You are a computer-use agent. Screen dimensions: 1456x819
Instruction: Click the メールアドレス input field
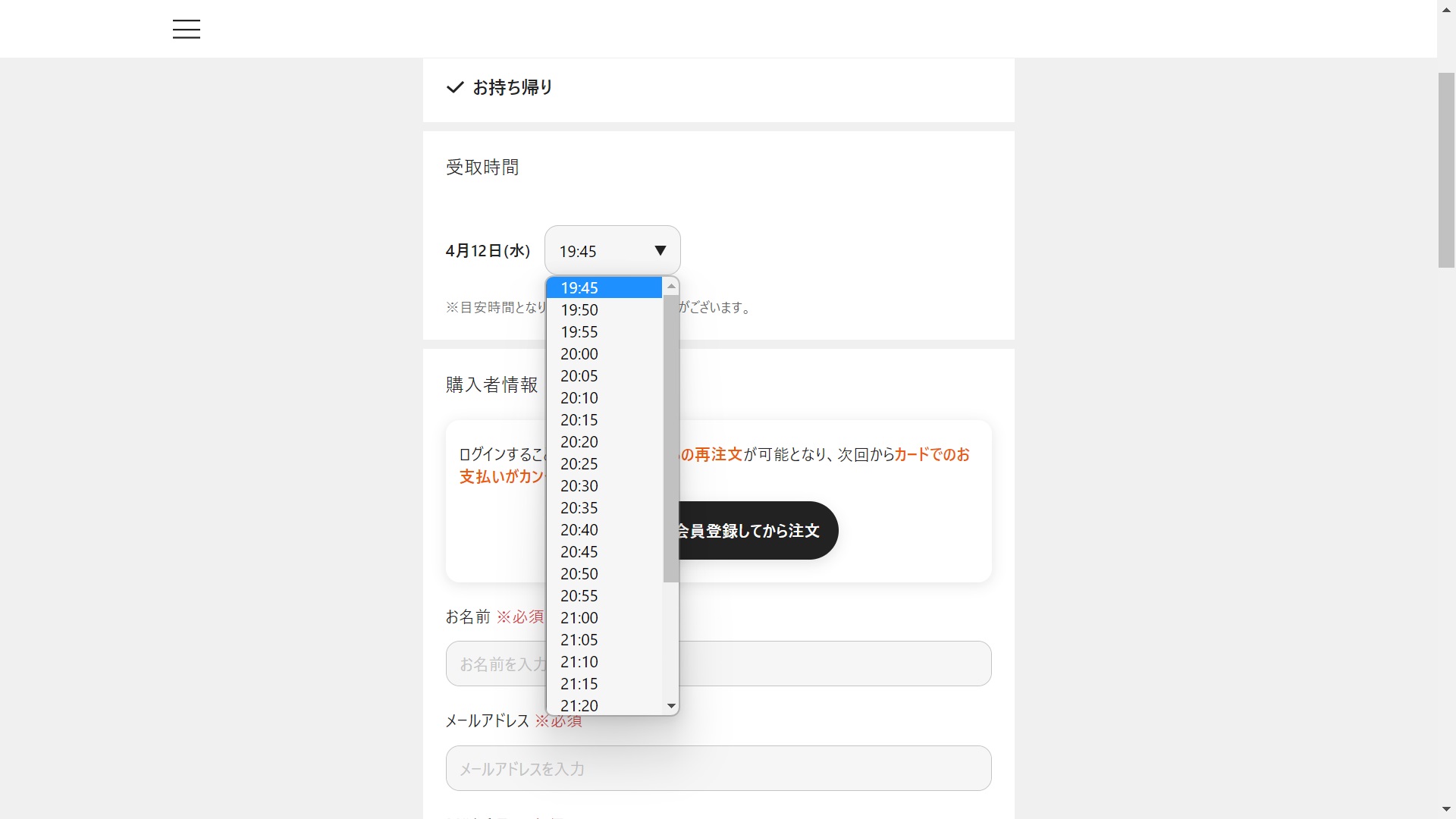coord(718,768)
